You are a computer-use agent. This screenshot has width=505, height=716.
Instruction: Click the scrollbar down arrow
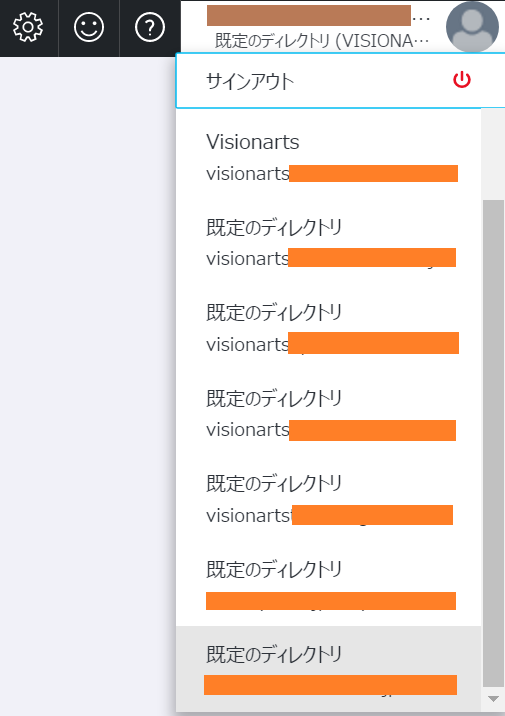tap(493, 699)
